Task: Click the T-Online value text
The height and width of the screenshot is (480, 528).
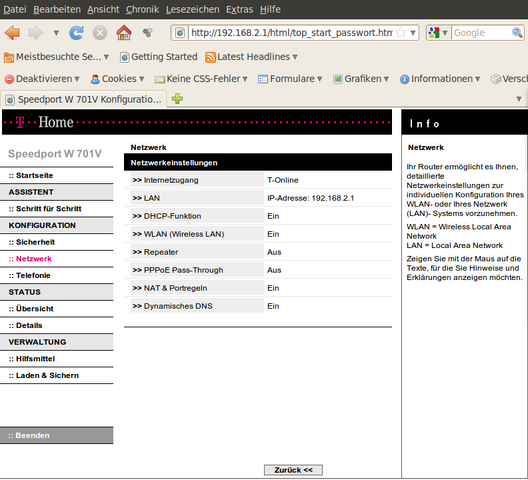Action: click(283, 180)
